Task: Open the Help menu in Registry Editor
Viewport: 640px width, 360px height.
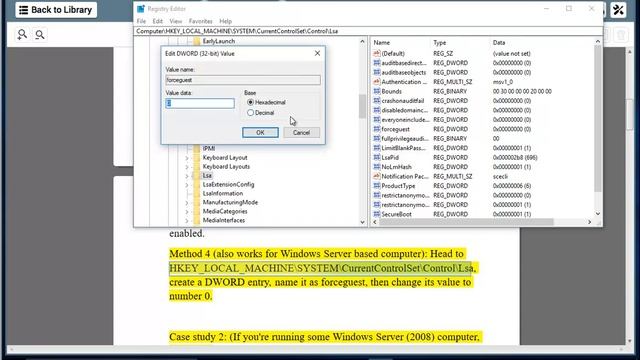Action: point(225,21)
